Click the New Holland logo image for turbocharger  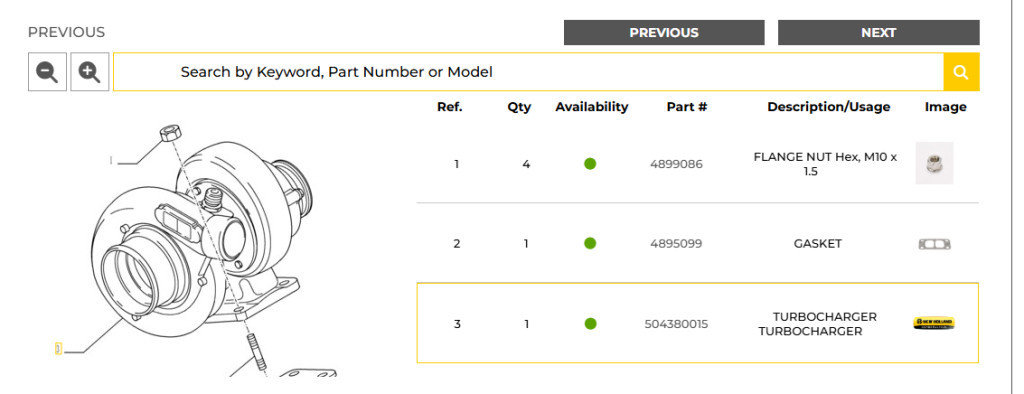click(x=934, y=323)
